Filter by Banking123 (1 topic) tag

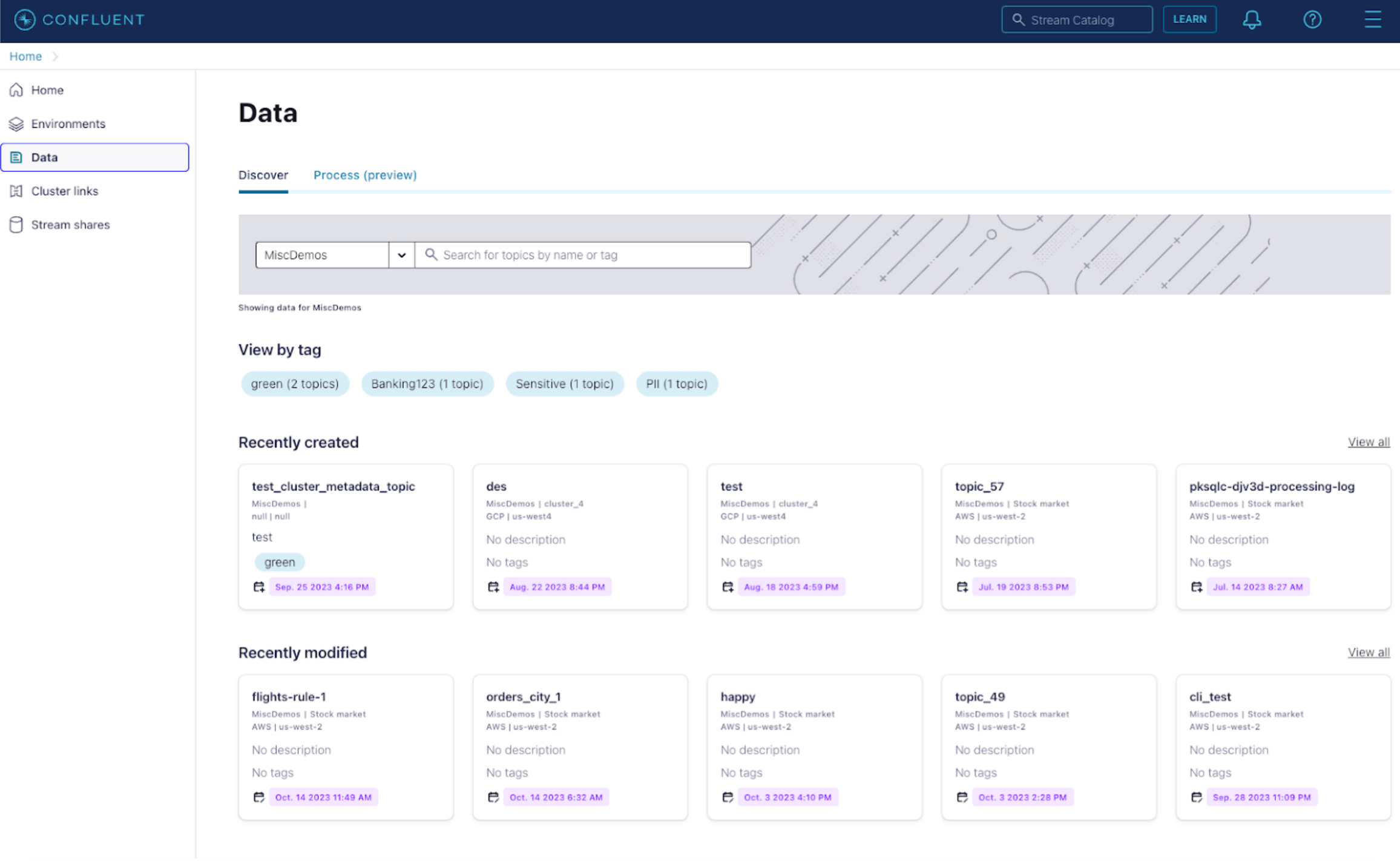click(427, 384)
